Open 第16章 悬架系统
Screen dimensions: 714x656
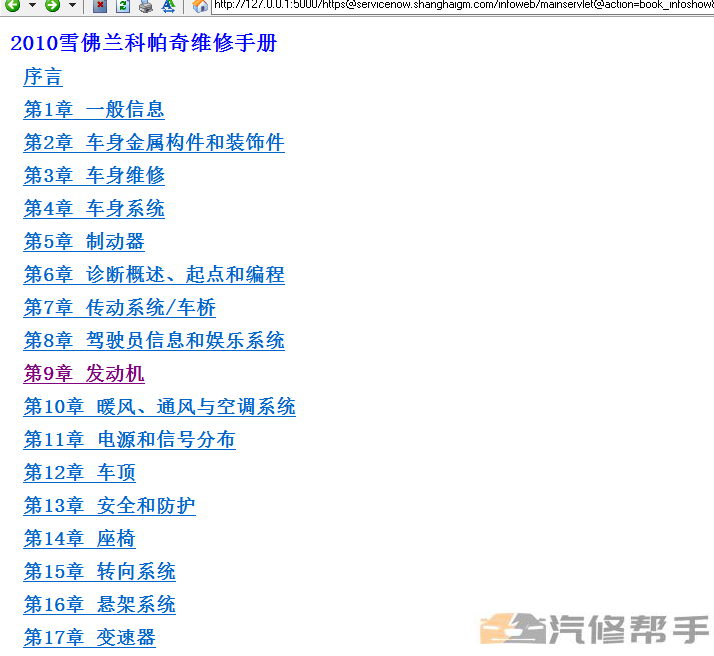coord(99,605)
